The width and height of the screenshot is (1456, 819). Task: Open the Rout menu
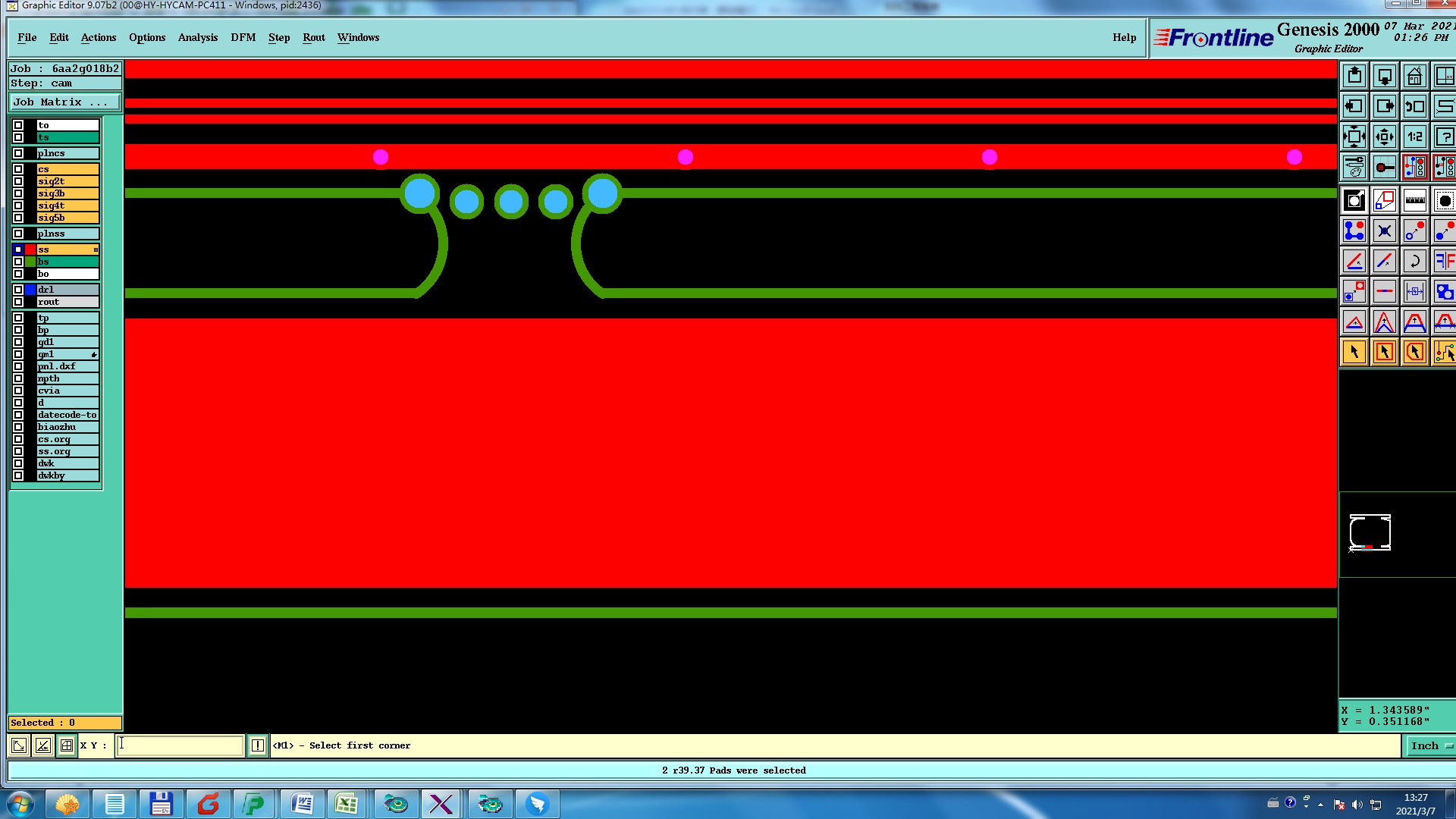pyautogui.click(x=314, y=37)
